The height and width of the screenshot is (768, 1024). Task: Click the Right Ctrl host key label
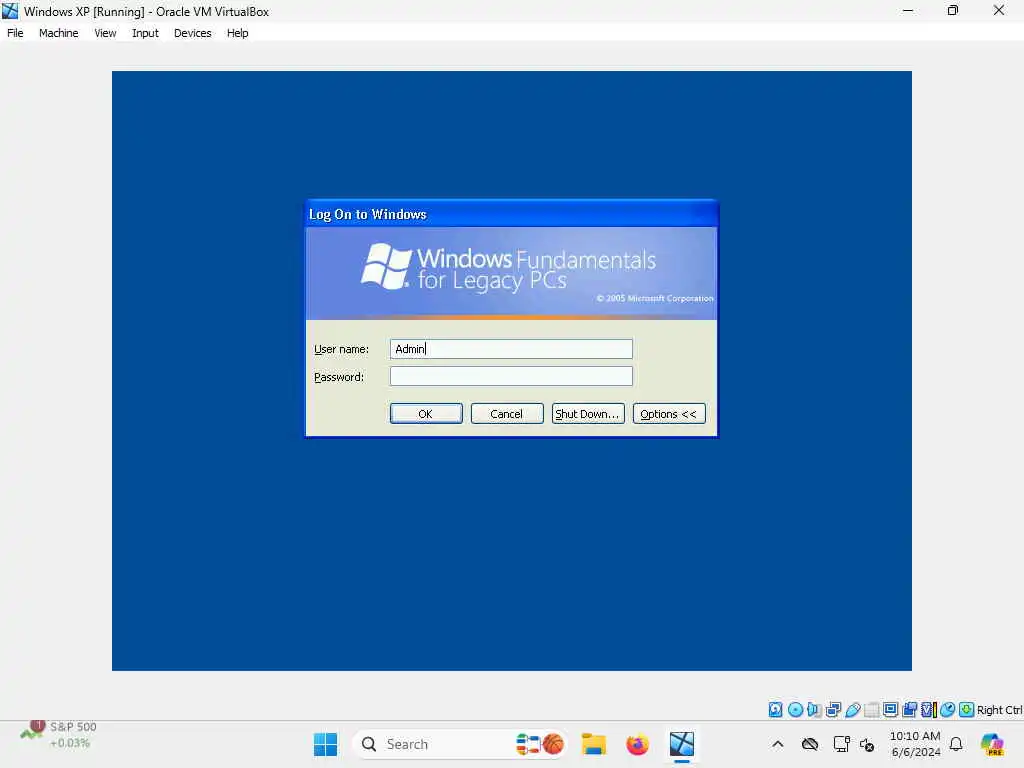point(999,710)
